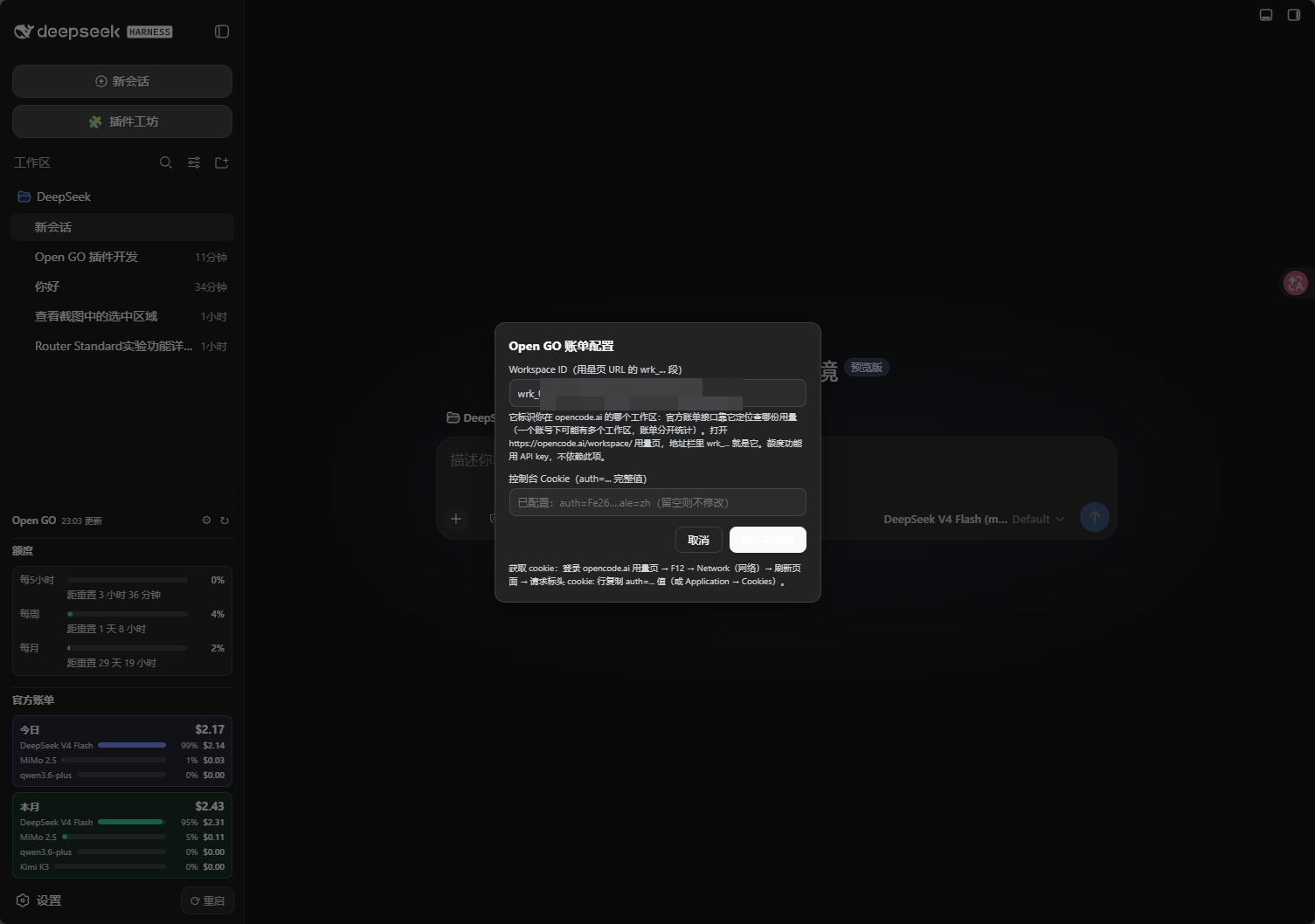Click this month's DeepSeek V4 Flash $2.31 bar
The height and width of the screenshot is (924, 1315).
[x=132, y=823]
